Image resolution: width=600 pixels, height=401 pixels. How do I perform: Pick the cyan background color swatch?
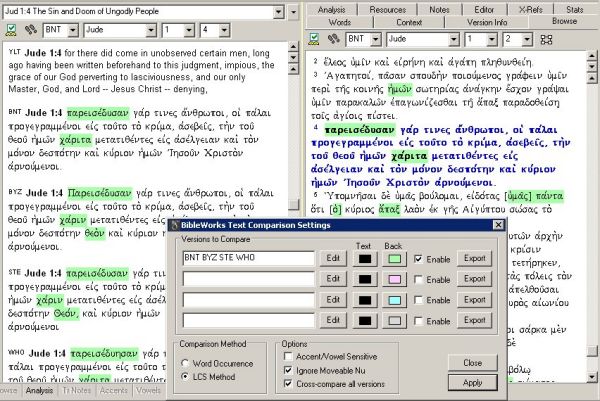[x=395, y=300]
